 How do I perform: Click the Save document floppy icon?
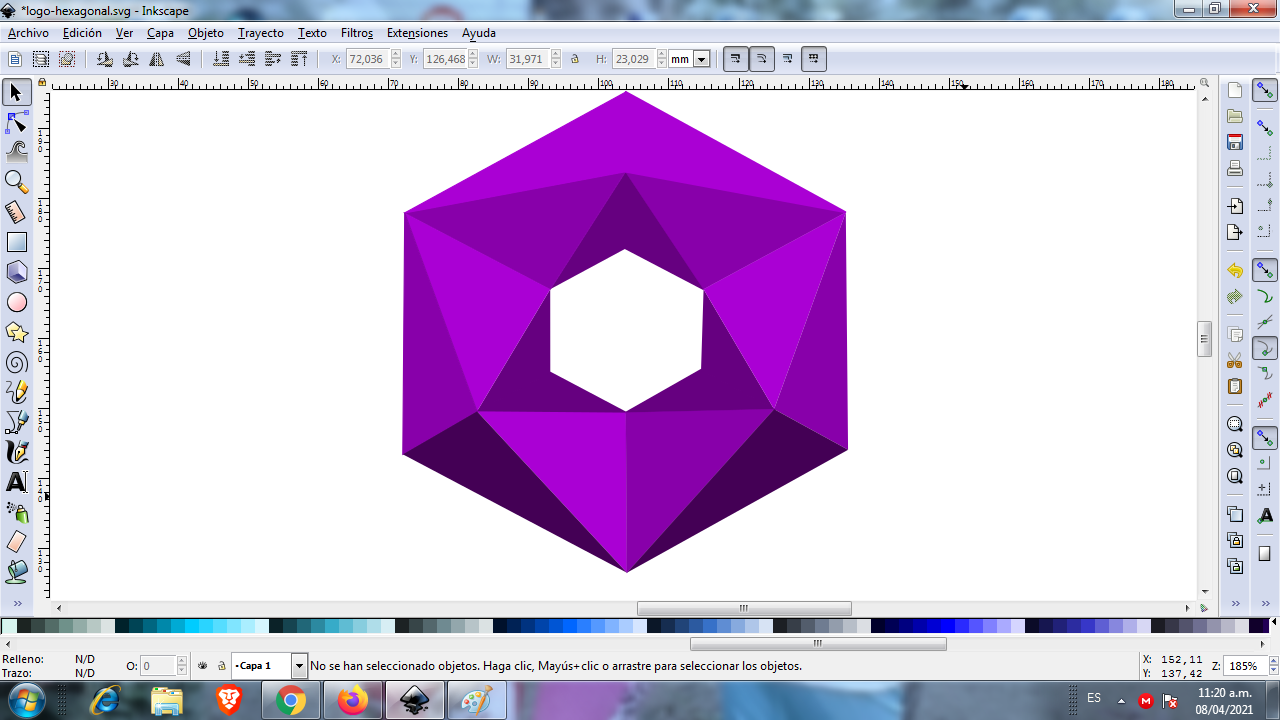1235,142
